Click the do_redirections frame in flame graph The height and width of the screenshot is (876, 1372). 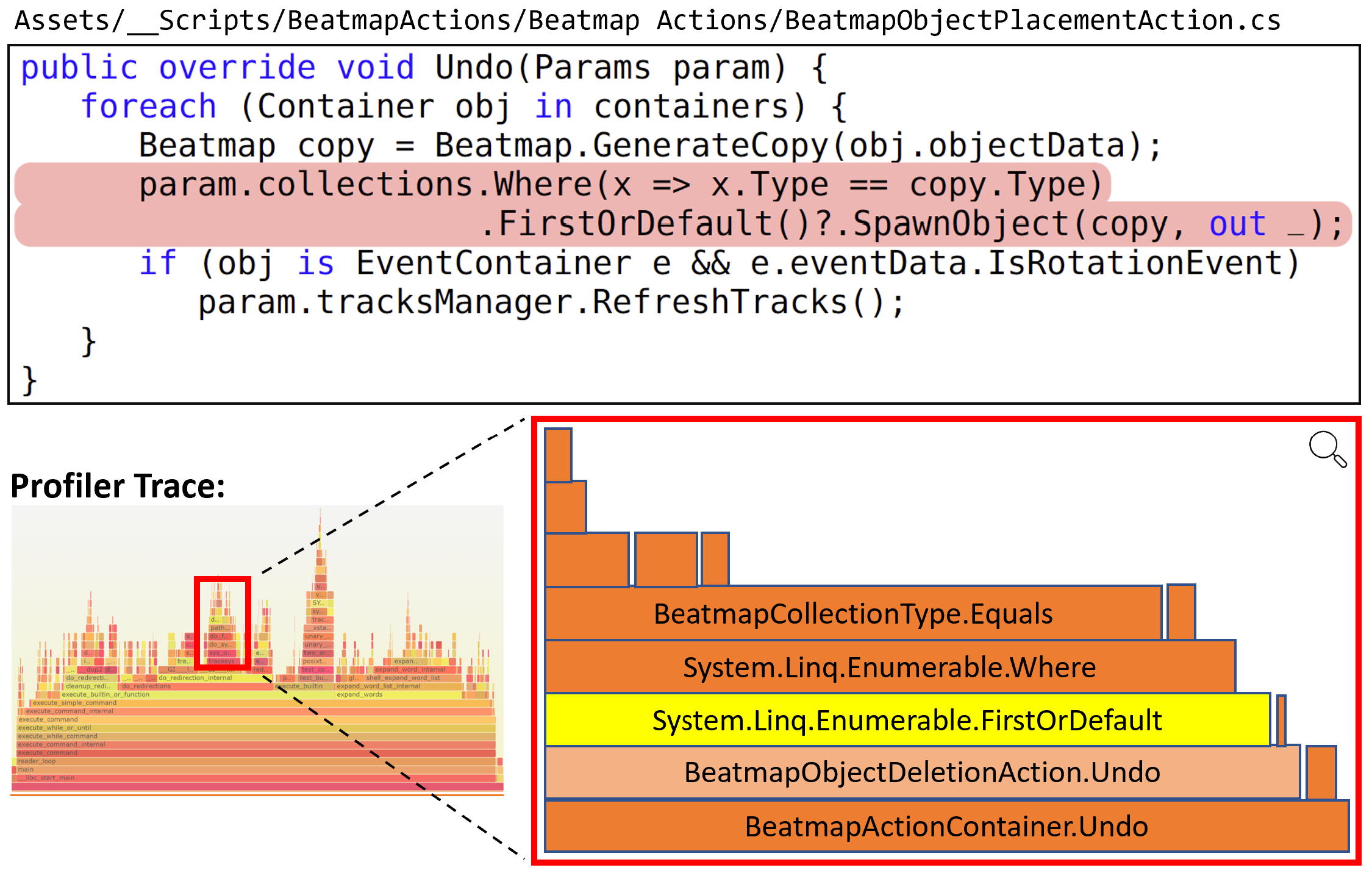click(x=146, y=686)
